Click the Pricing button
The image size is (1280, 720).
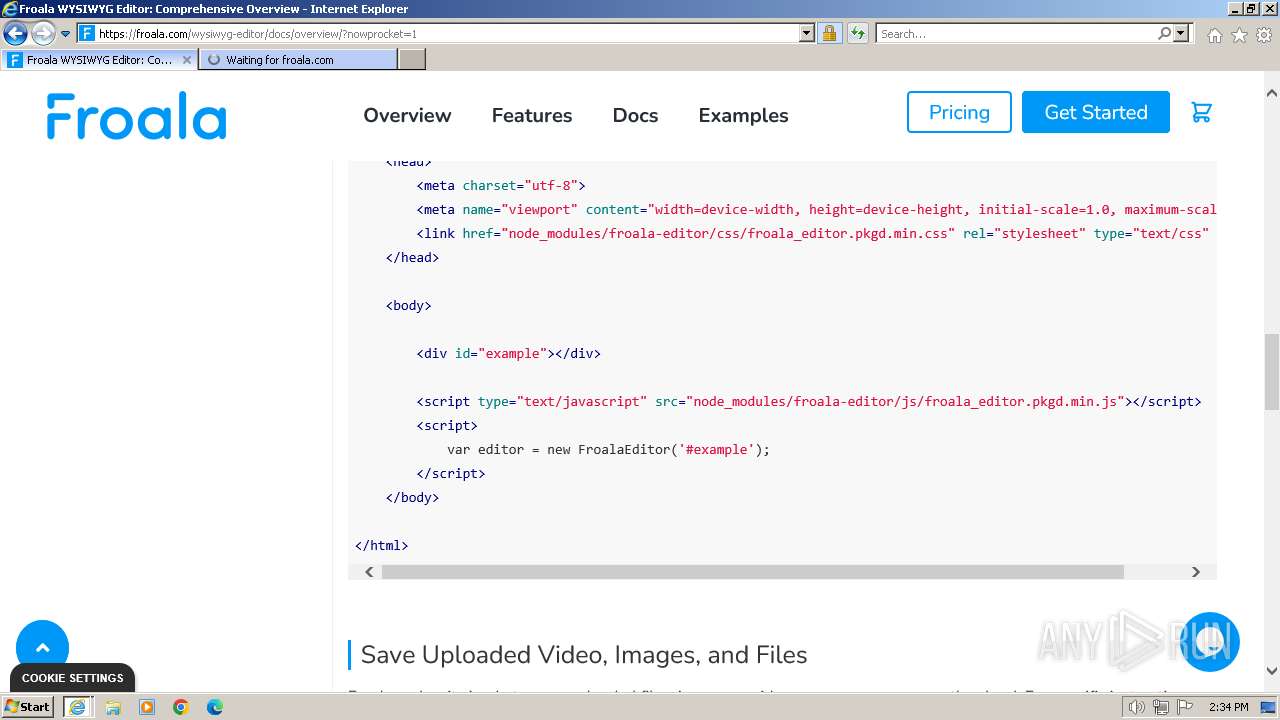[x=959, y=112]
